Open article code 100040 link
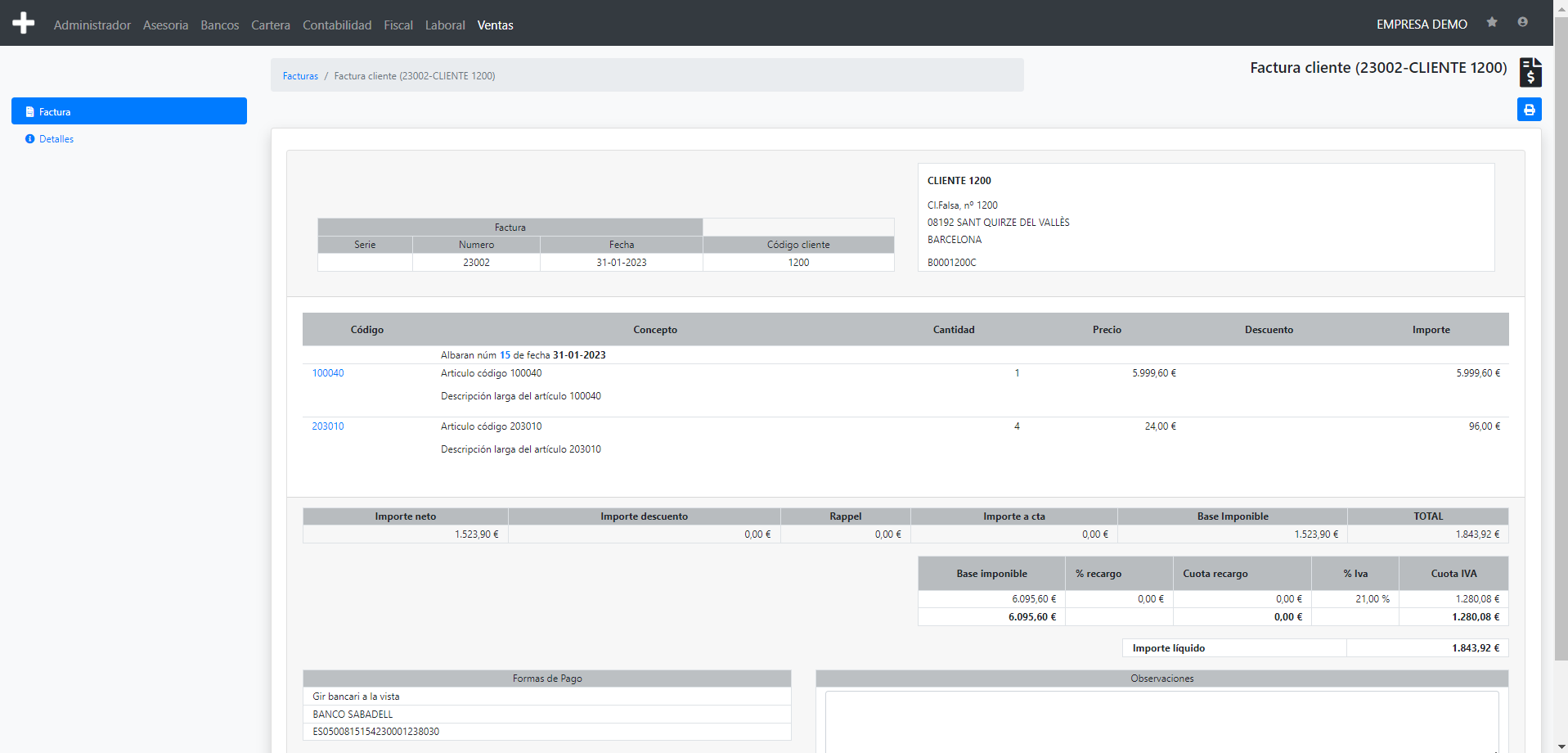Image resolution: width=1568 pixels, height=753 pixels. pos(328,373)
